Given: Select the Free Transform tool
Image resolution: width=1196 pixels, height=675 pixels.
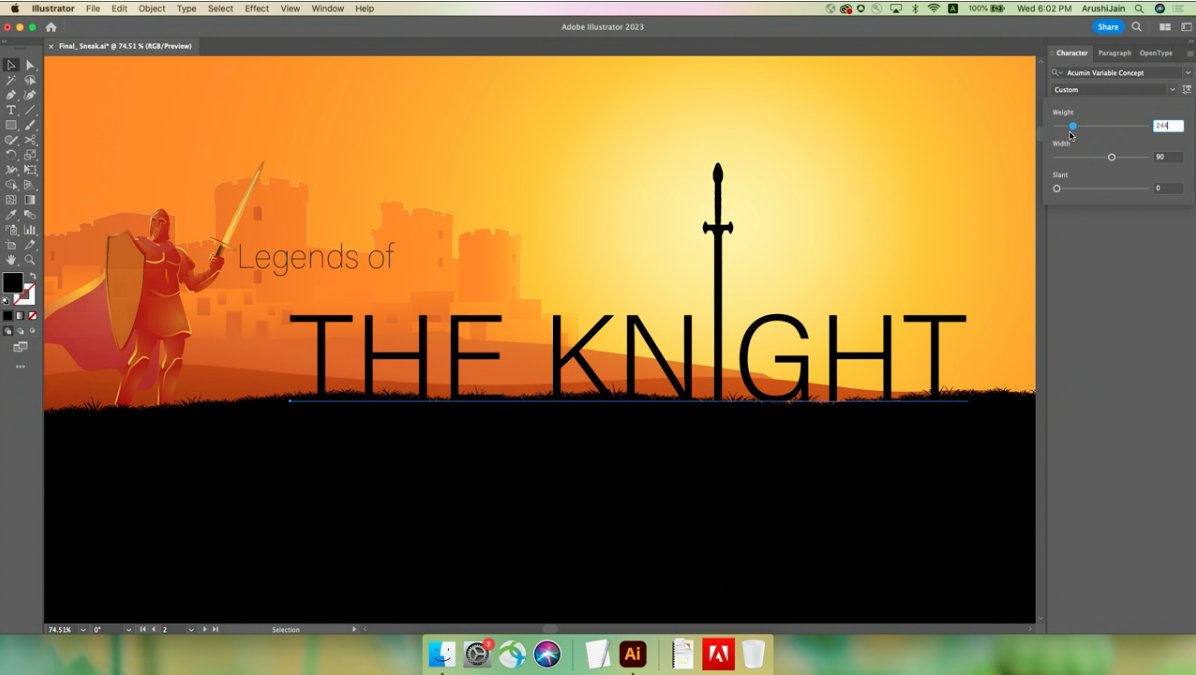Looking at the screenshot, I should coord(30,170).
